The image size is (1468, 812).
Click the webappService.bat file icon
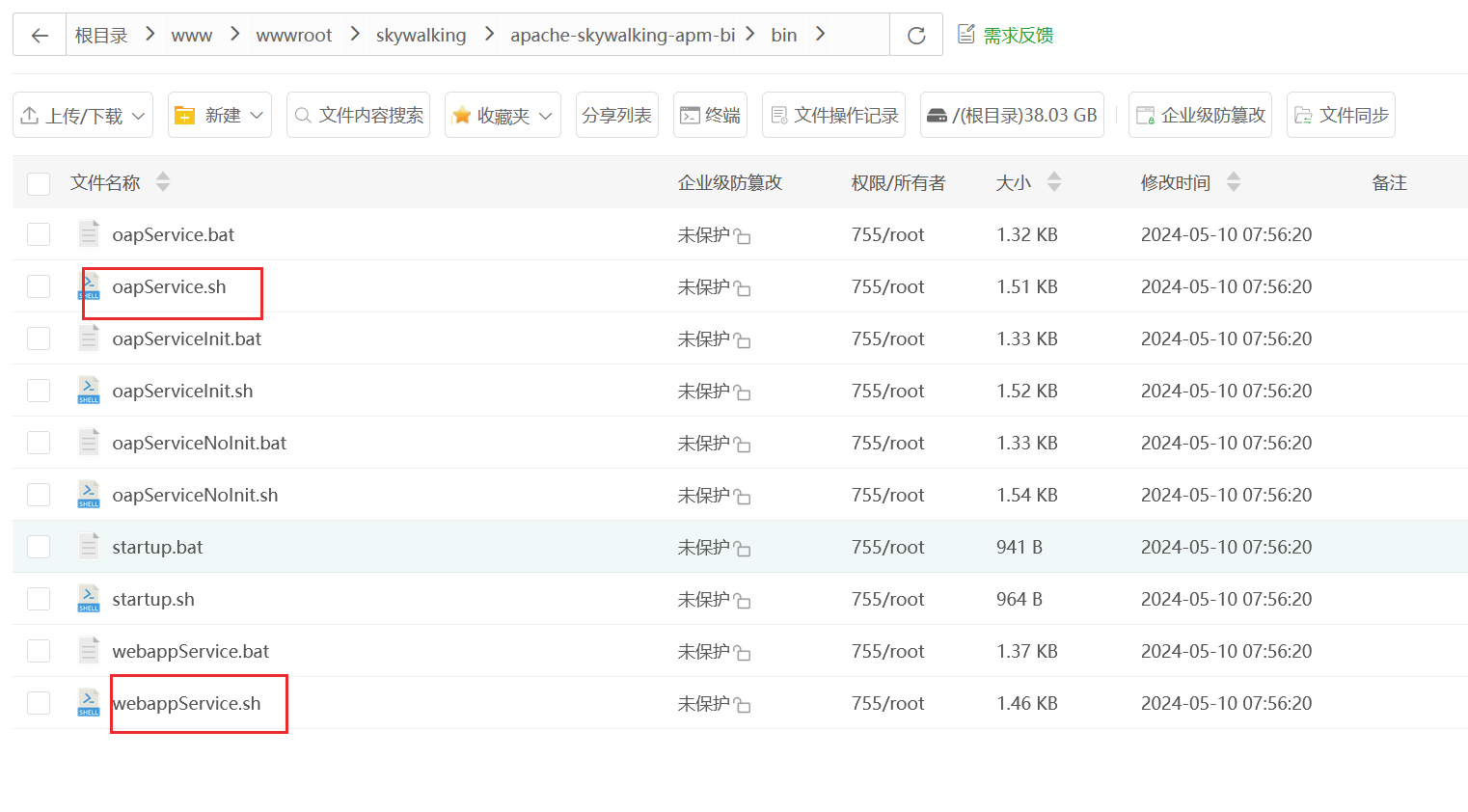click(89, 651)
